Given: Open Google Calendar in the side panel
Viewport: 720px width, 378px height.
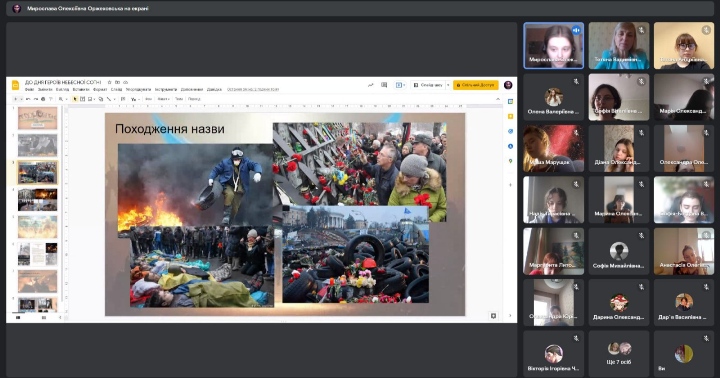Looking at the screenshot, I should pyautogui.click(x=510, y=102).
